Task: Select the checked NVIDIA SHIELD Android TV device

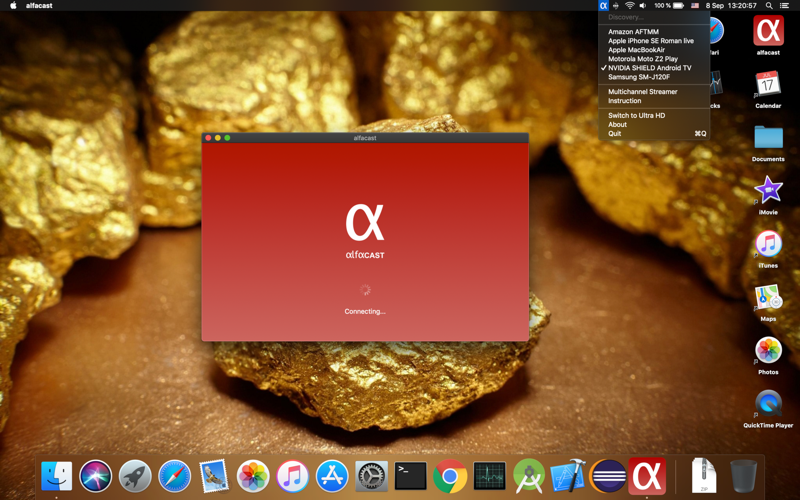Action: (649, 68)
